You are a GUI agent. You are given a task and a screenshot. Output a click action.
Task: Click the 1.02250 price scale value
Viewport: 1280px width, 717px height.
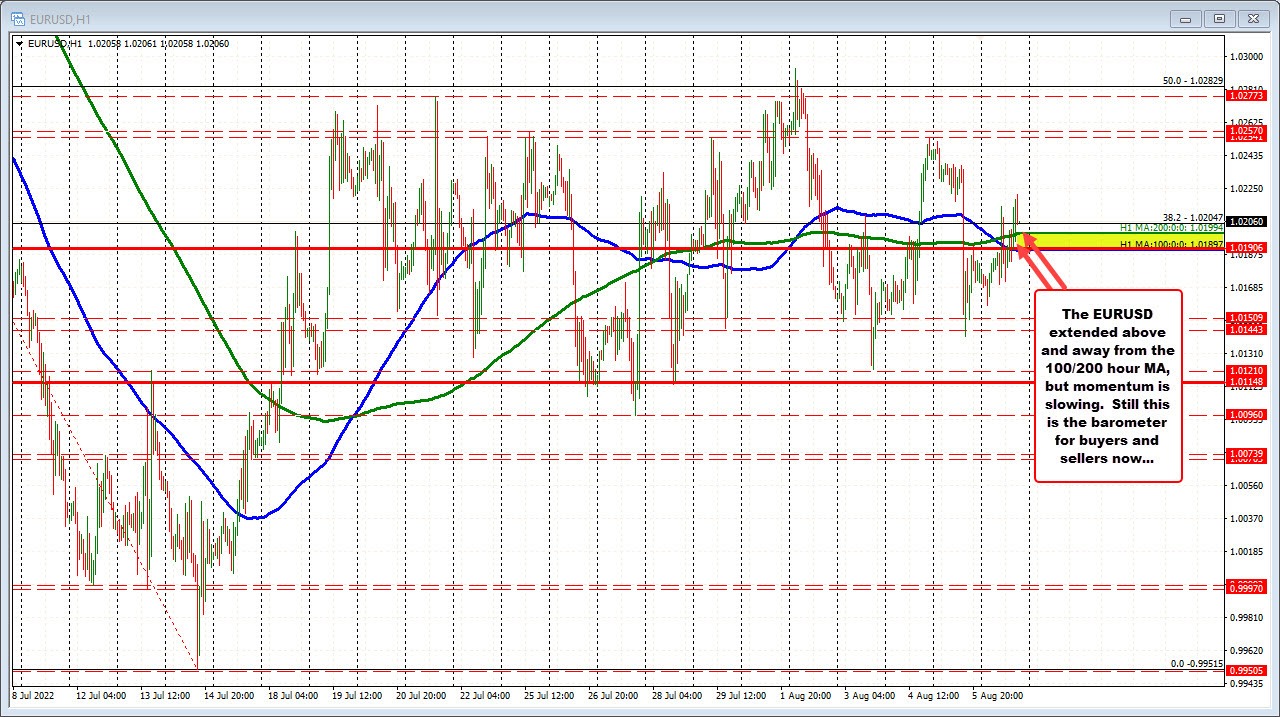[1247, 189]
